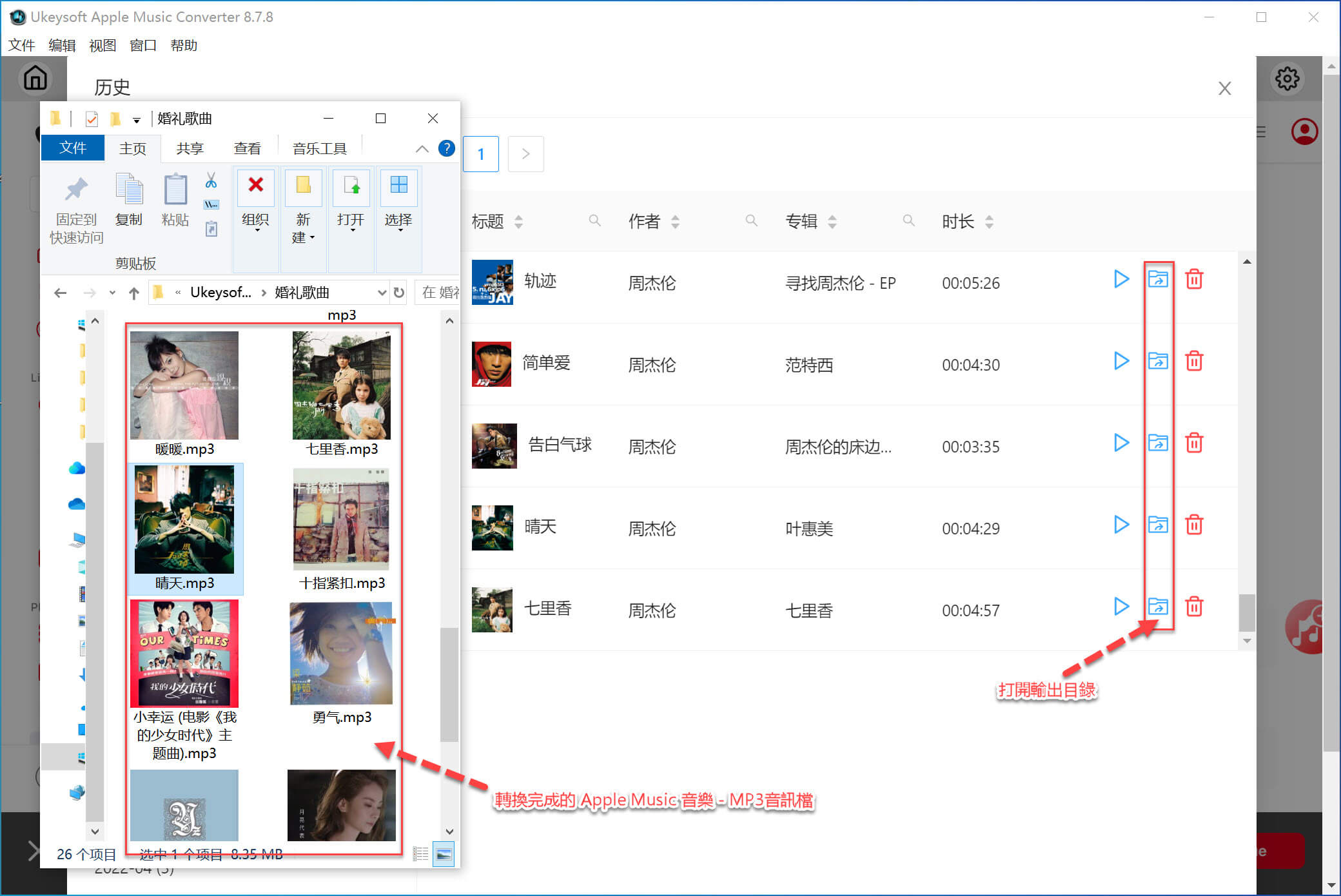Open output folder for the 轨迹 track
Screen dimensions: 1341x896
click(x=1158, y=279)
